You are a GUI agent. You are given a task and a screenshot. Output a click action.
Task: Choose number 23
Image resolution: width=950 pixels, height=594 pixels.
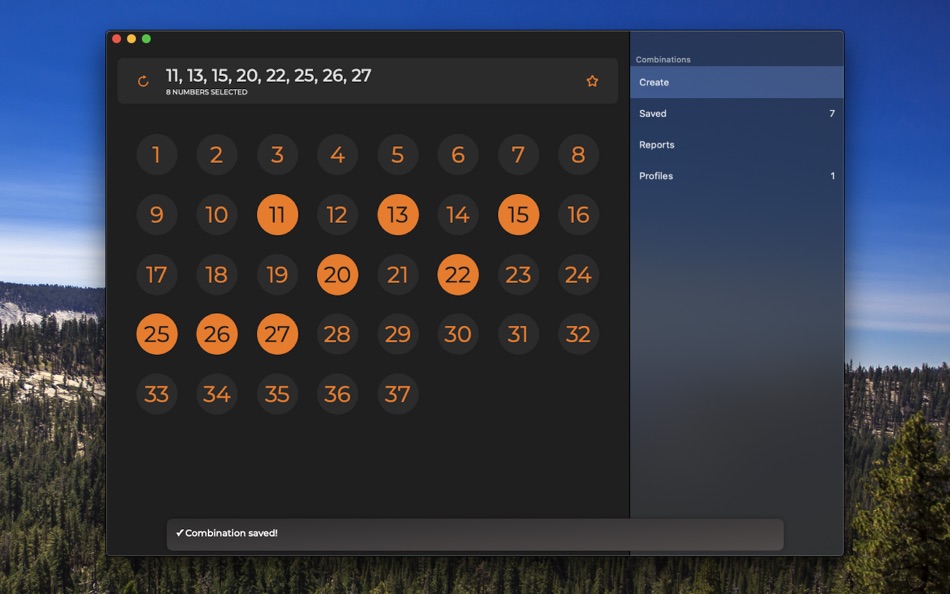(518, 275)
